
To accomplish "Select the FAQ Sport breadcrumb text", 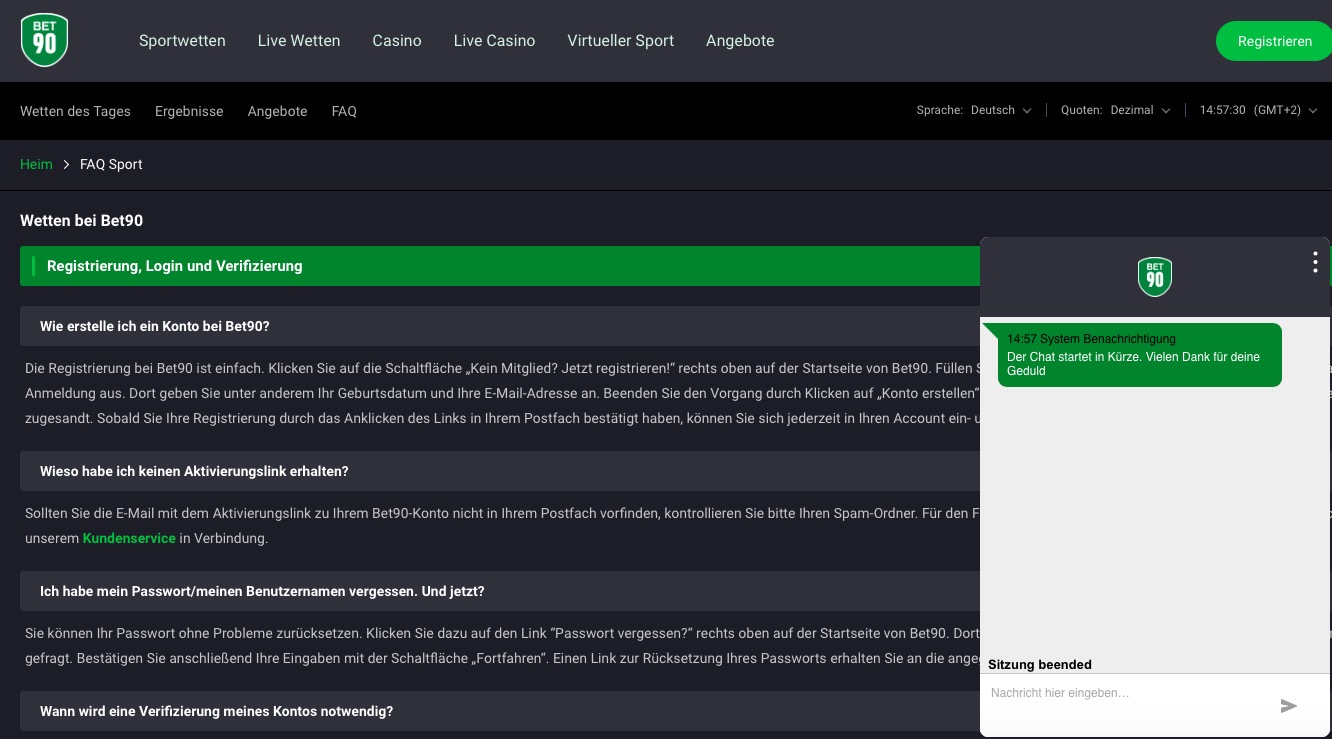I will [111, 164].
